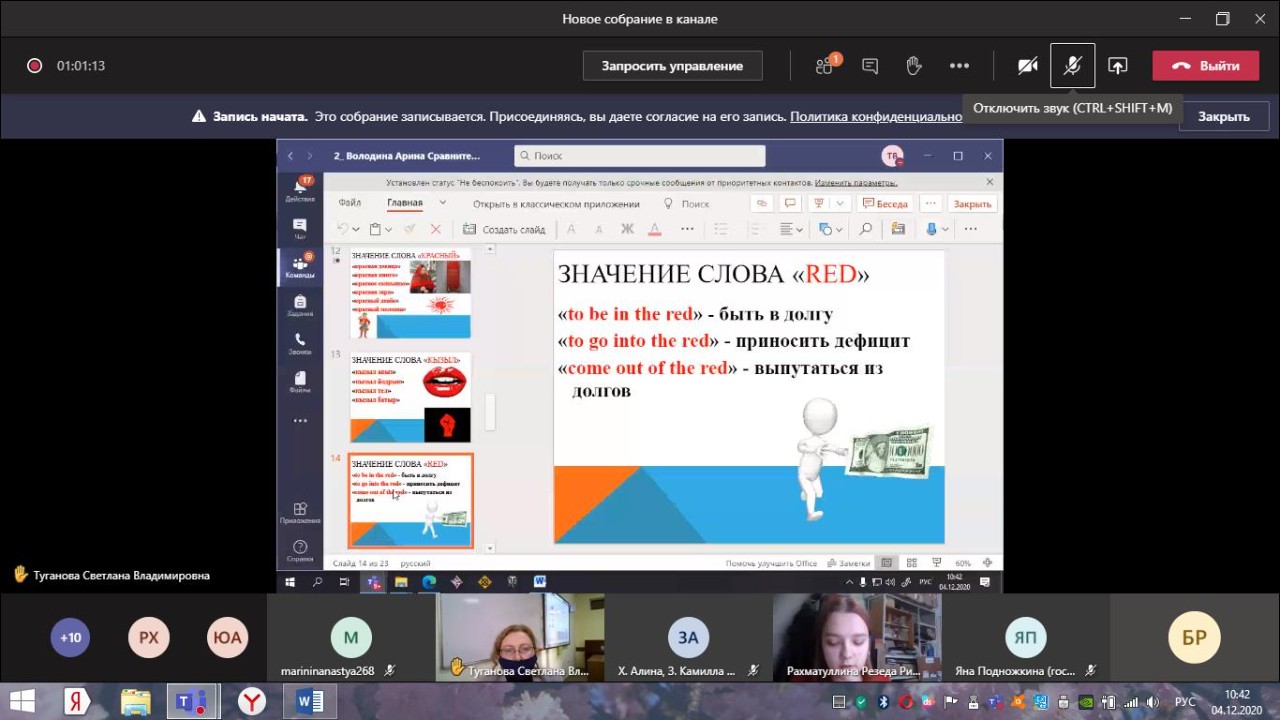
Task: Open the РУС input language switcher
Action: click(1185, 701)
